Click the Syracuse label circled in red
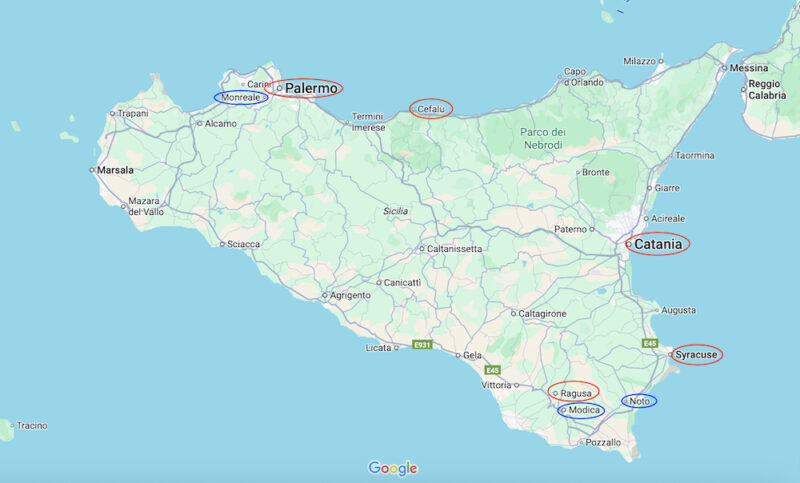The image size is (800, 483). pyautogui.click(x=698, y=354)
